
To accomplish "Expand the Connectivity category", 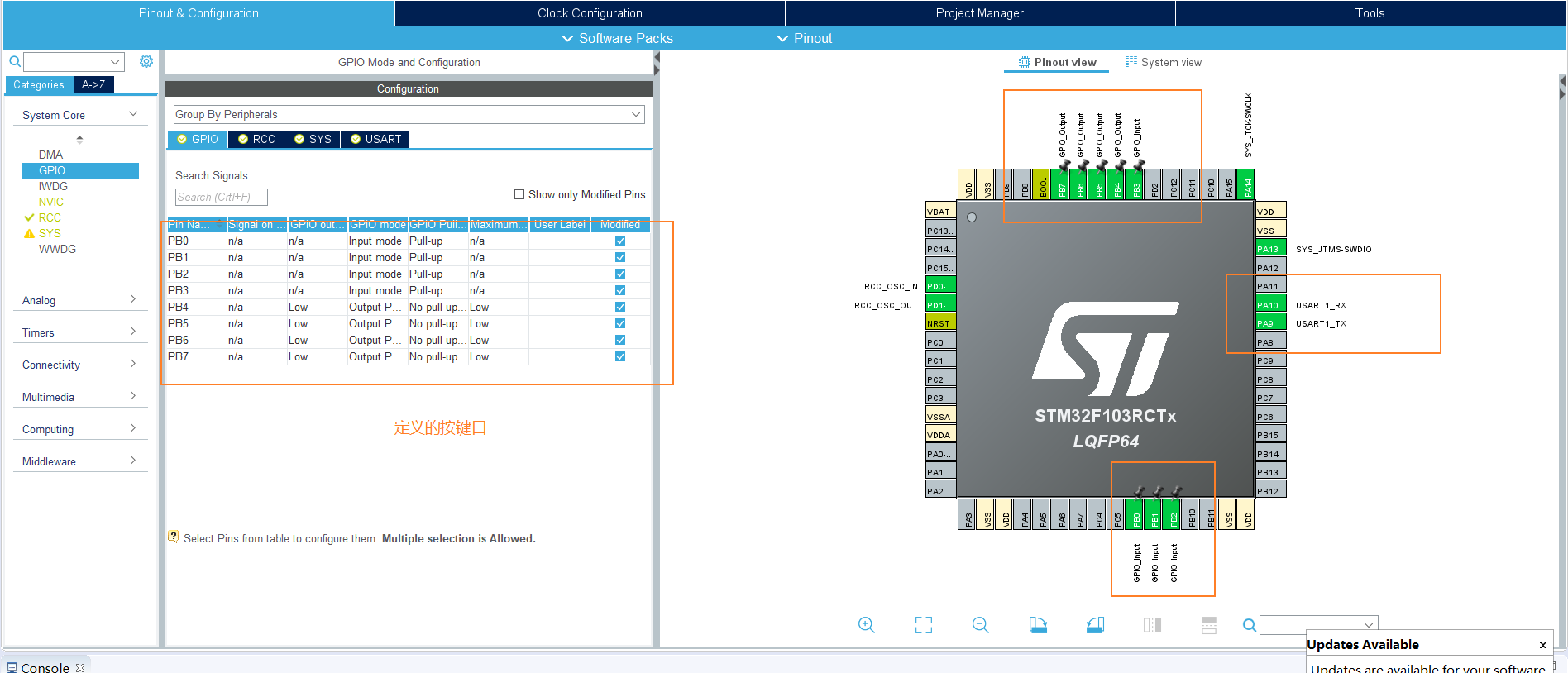I will click(133, 364).
